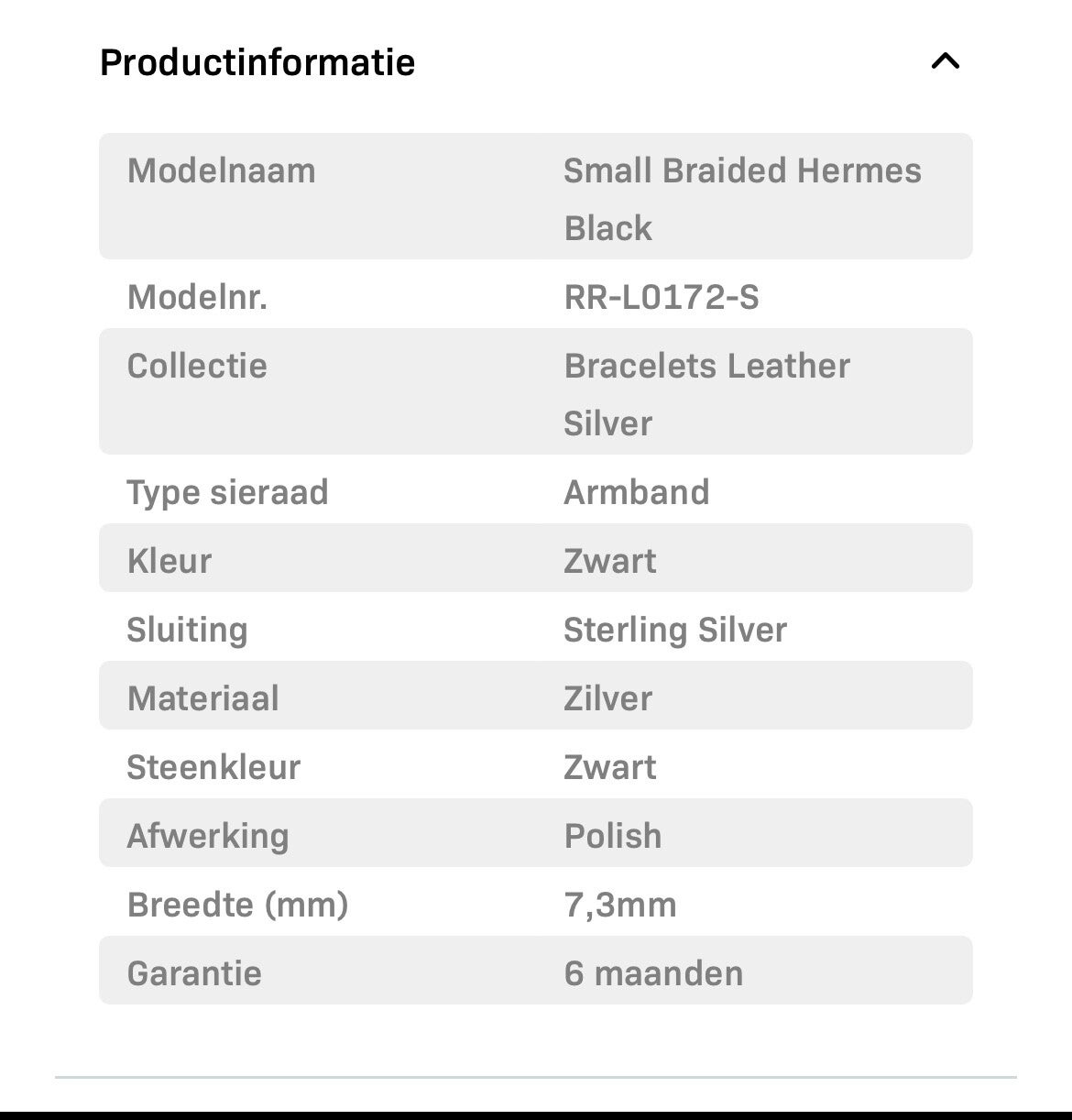The image size is (1072, 1120).
Task: Click the Type sieraad label
Action: click(x=227, y=492)
